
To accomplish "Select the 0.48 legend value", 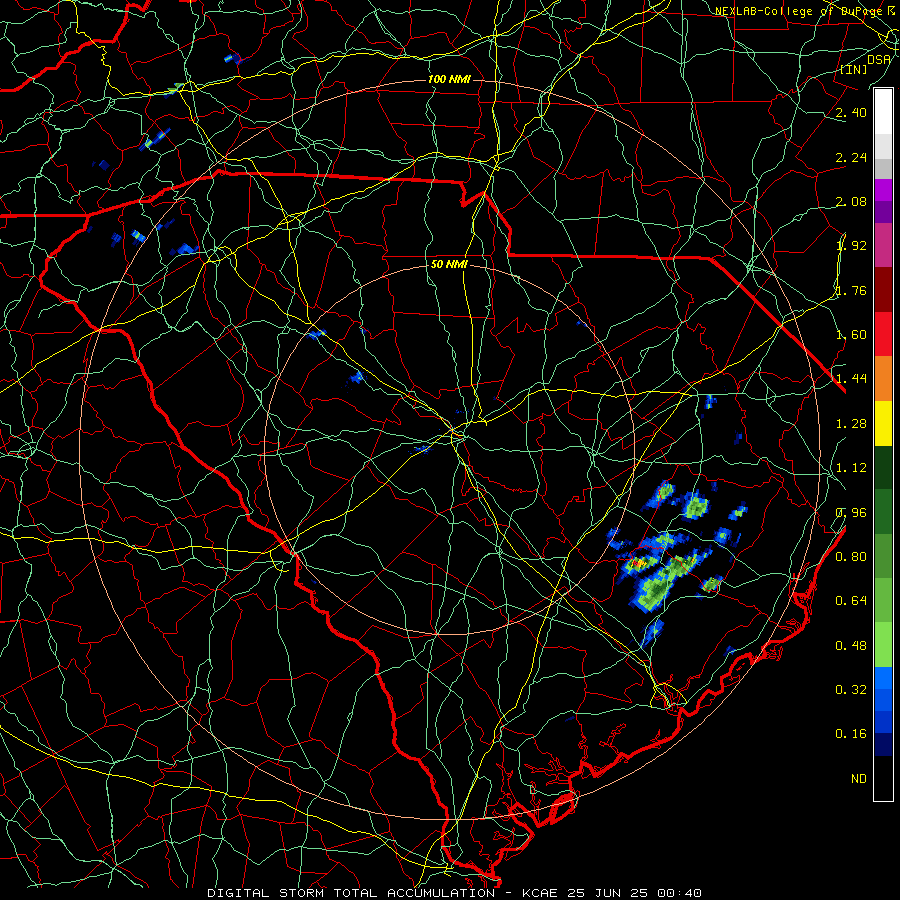I will click(851, 646).
